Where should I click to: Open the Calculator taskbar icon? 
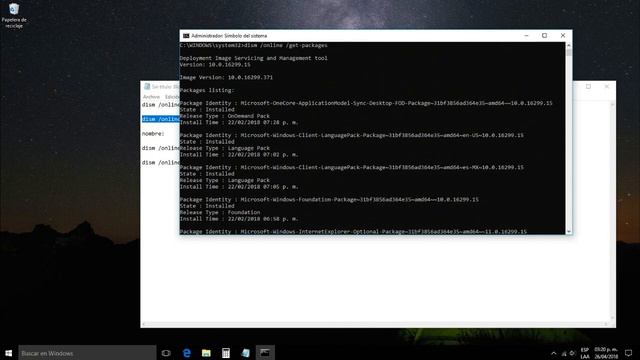(x=226, y=353)
